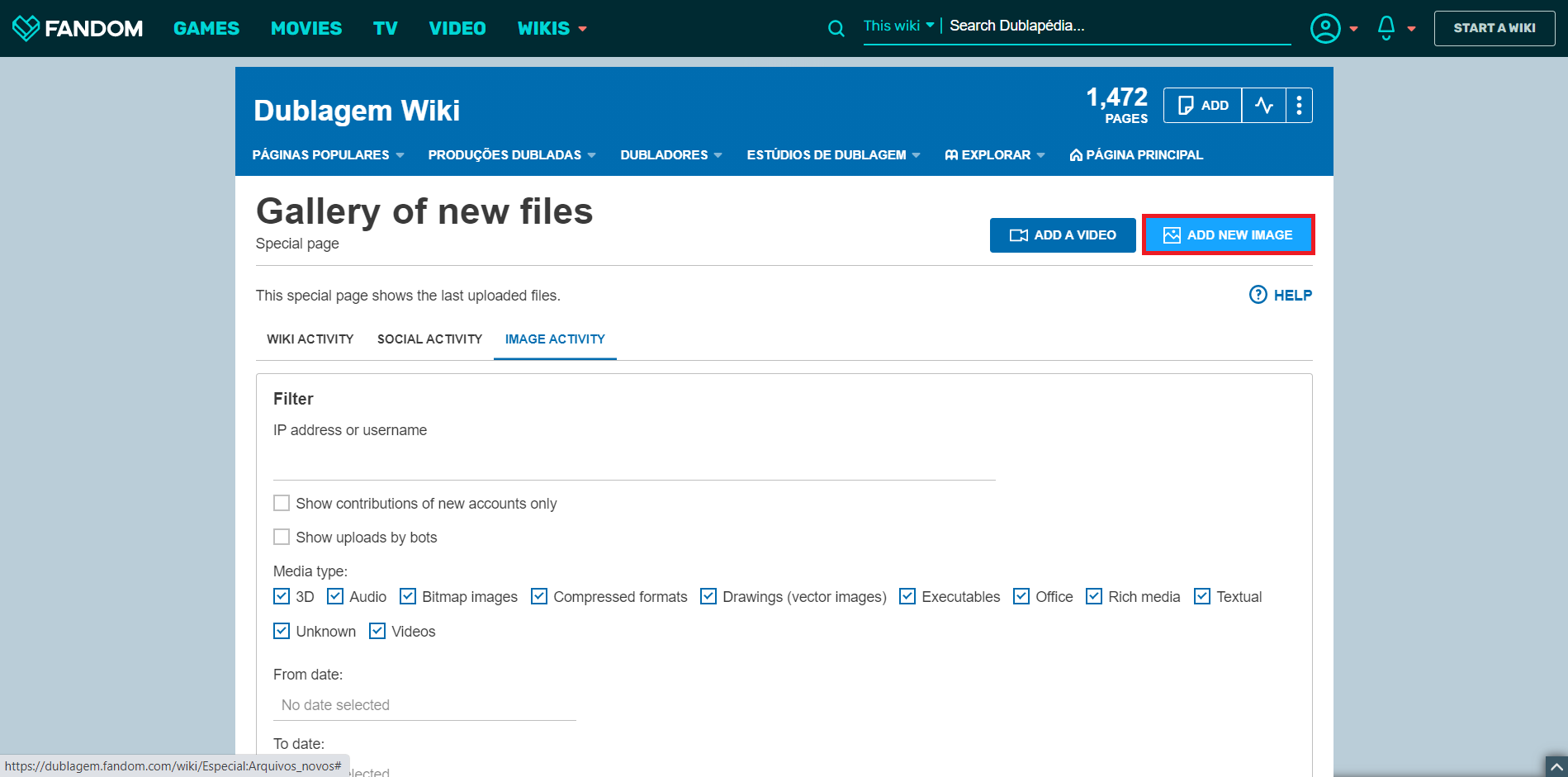Expand Produções Dubladas menu
This screenshot has height=777, width=1568.
512,155
